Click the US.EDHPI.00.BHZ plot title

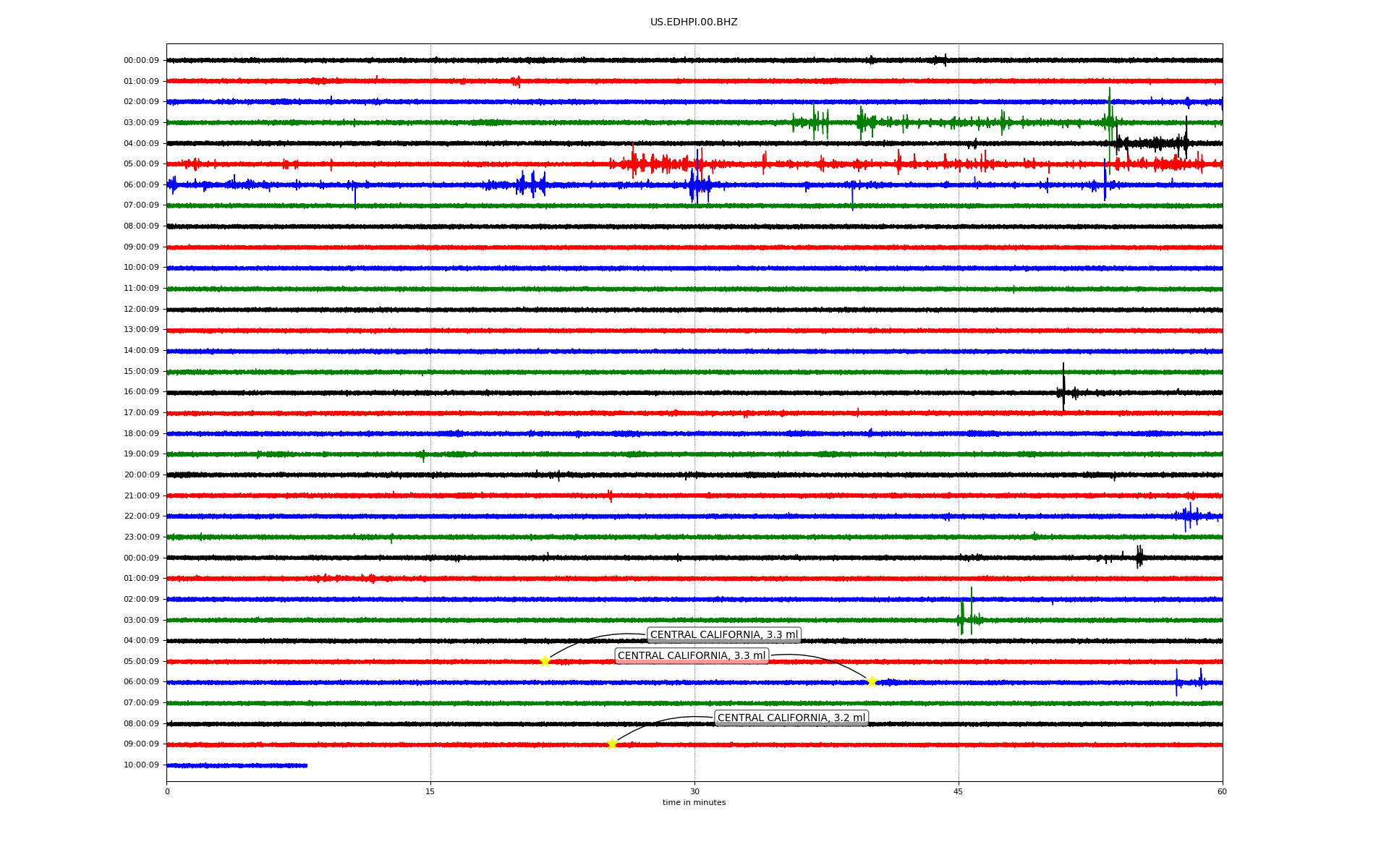click(693, 22)
